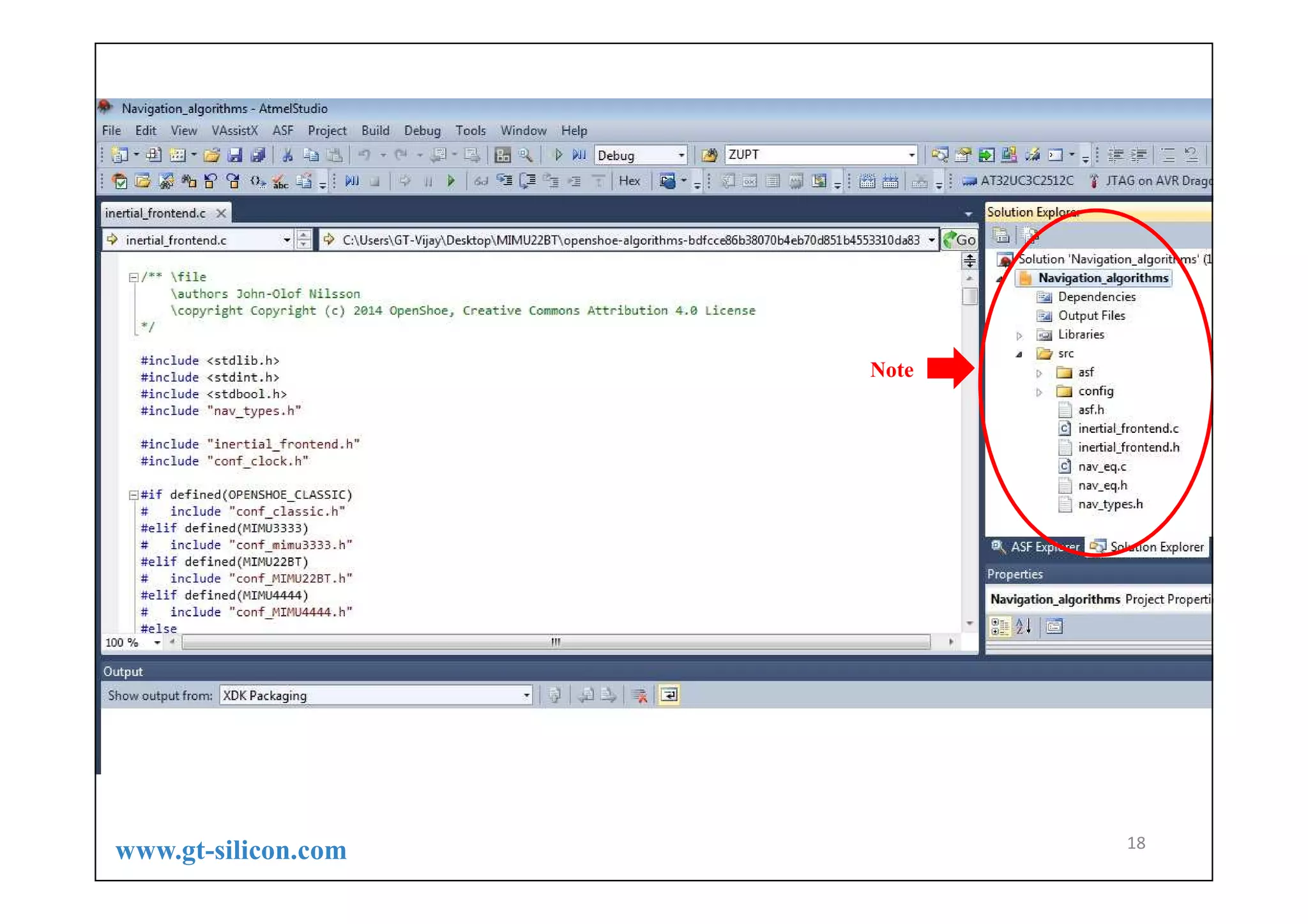Collapse the file header comment block
This screenshot has height=924, width=1308.
[133, 277]
